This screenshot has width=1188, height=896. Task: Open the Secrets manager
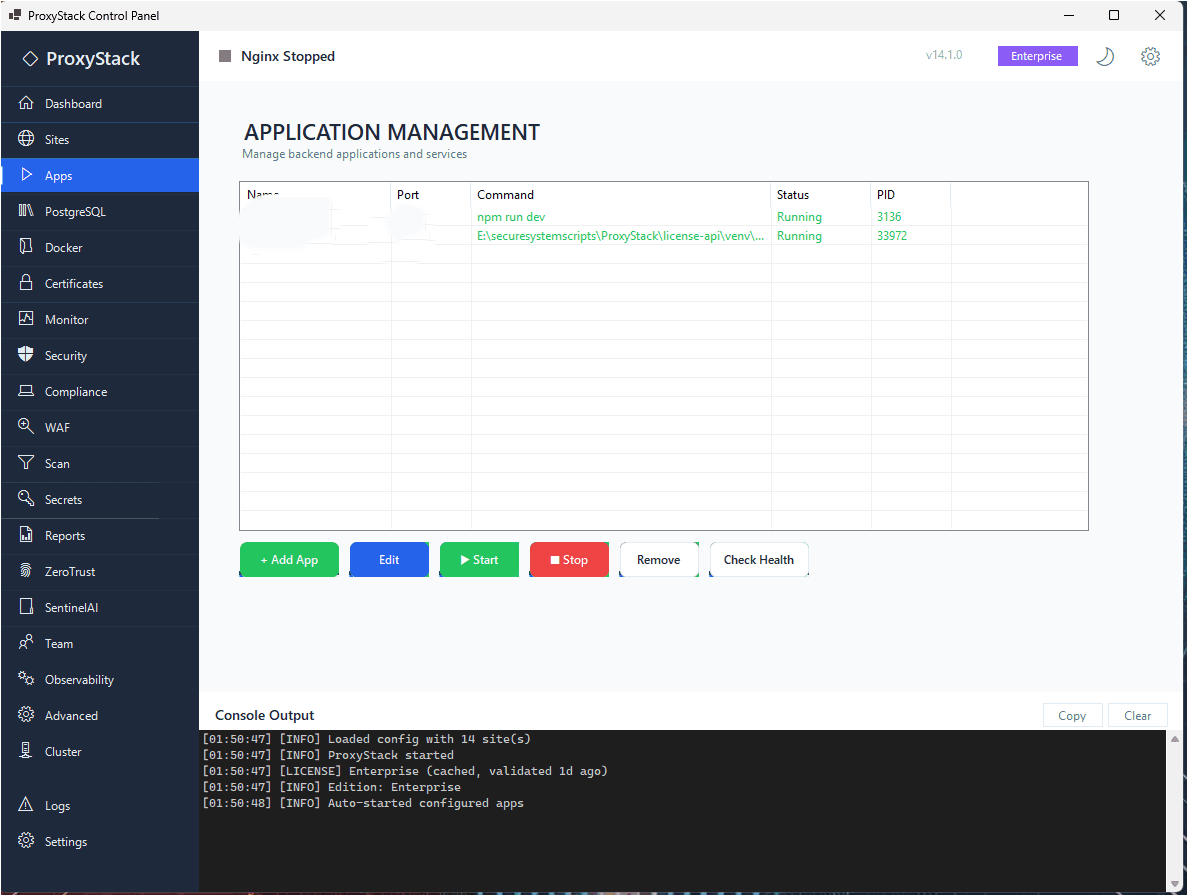tap(64, 499)
